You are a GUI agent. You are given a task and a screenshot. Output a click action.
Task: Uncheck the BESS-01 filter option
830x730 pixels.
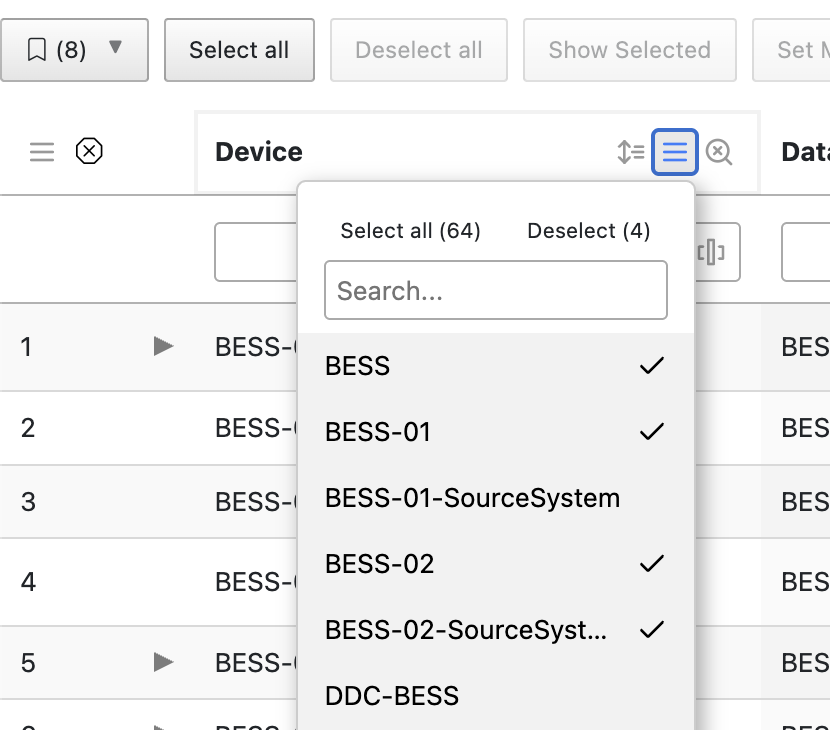coord(495,432)
